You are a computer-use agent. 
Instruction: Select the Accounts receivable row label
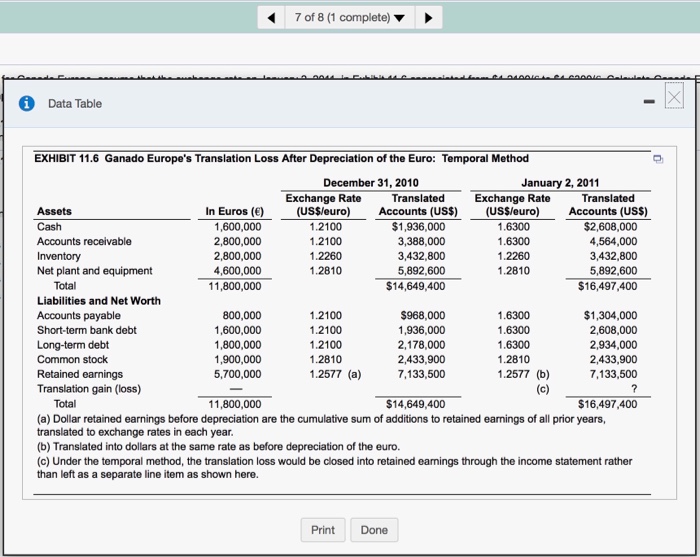click(84, 241)
